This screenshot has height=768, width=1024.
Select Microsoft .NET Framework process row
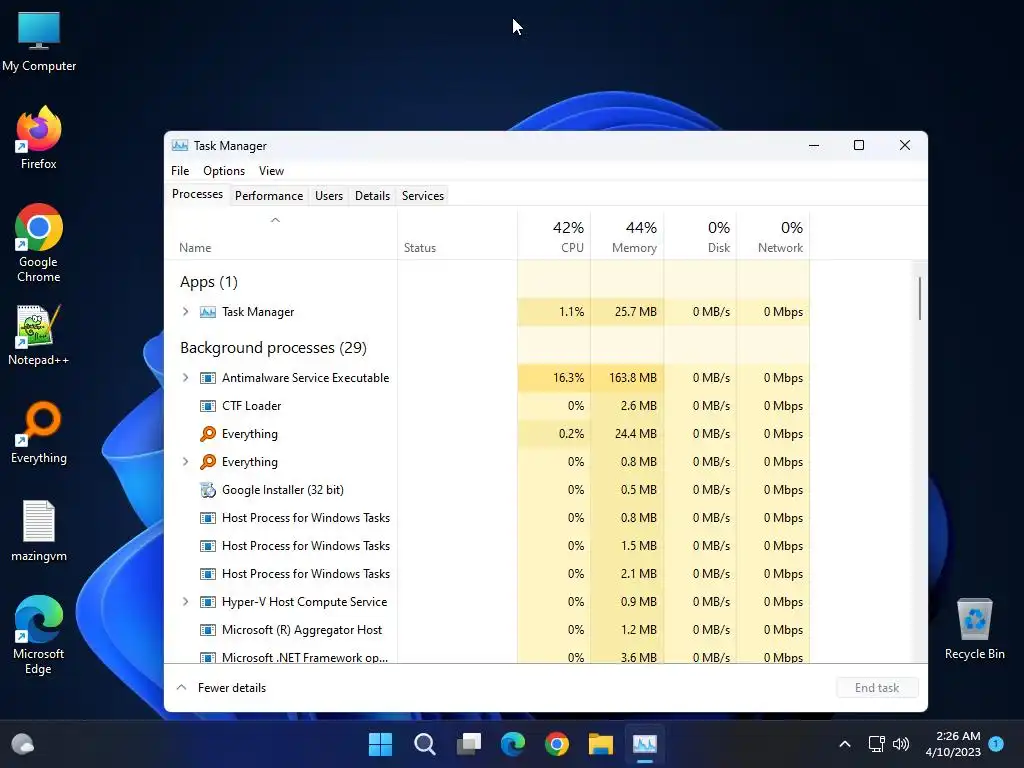[x=487, y=656]
